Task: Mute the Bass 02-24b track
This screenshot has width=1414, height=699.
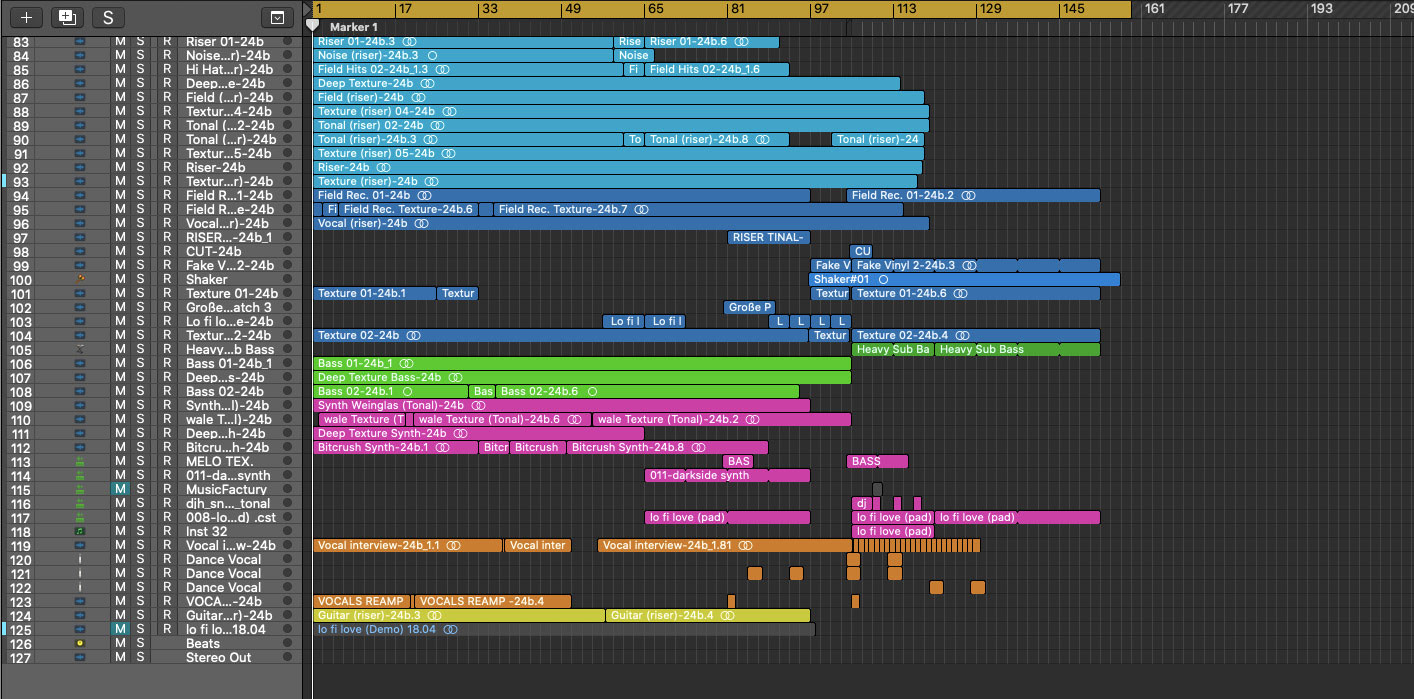Action: pos(120,391)
